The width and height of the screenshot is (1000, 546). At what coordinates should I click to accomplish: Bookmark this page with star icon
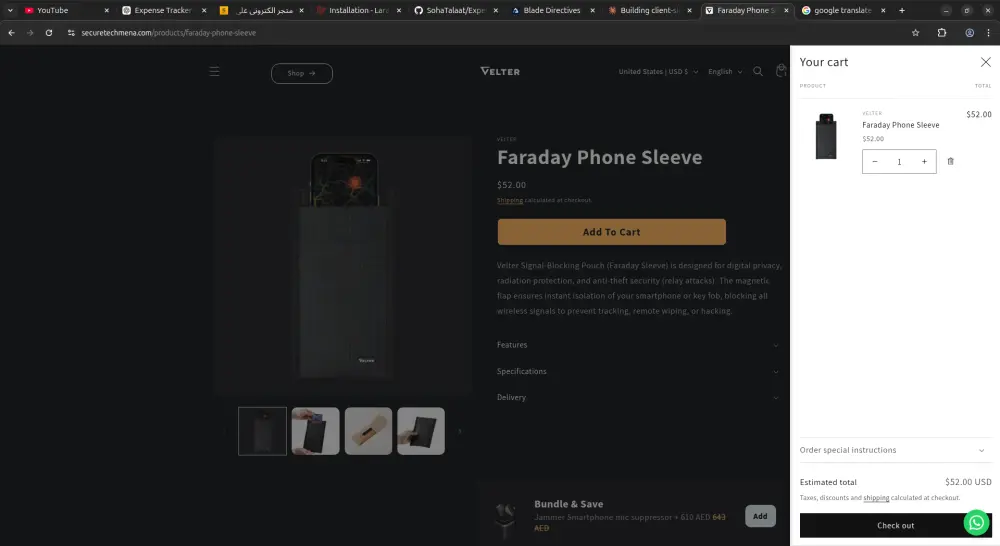(x=915, y=33)
